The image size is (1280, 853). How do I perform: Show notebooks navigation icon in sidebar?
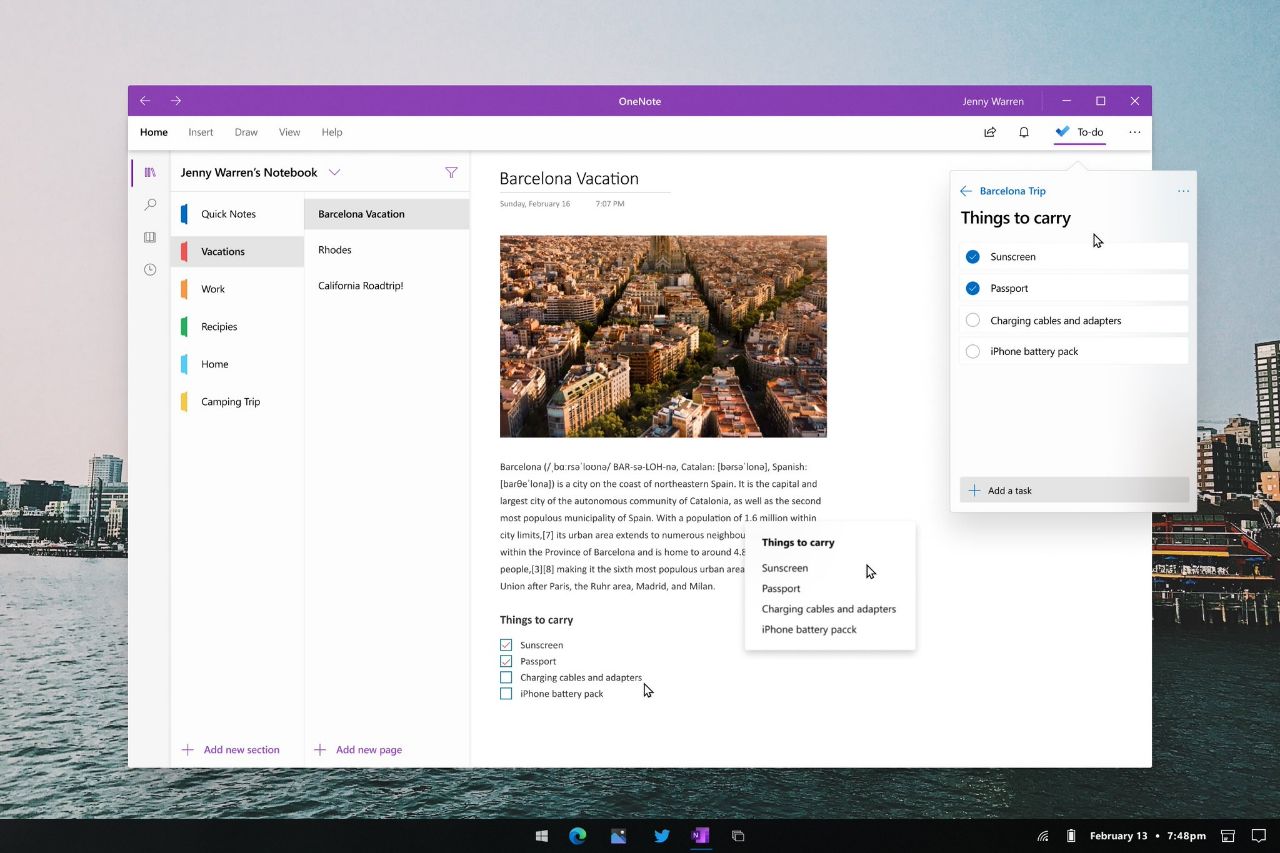(150, 172)
